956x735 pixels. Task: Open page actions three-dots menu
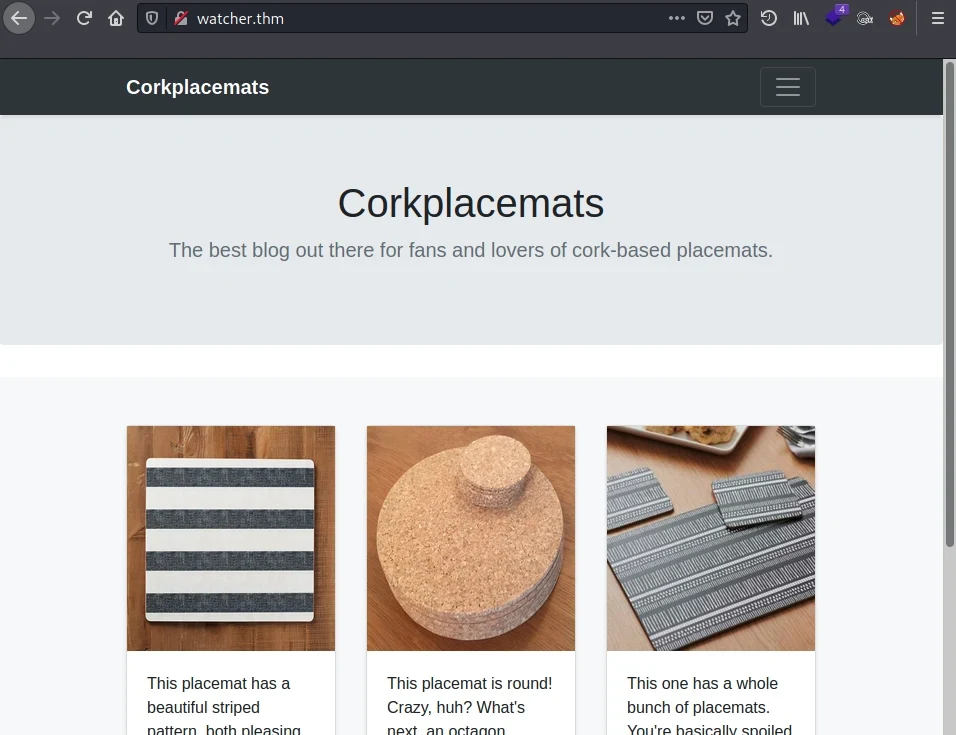pyautogui.click(x=677, y=18)
